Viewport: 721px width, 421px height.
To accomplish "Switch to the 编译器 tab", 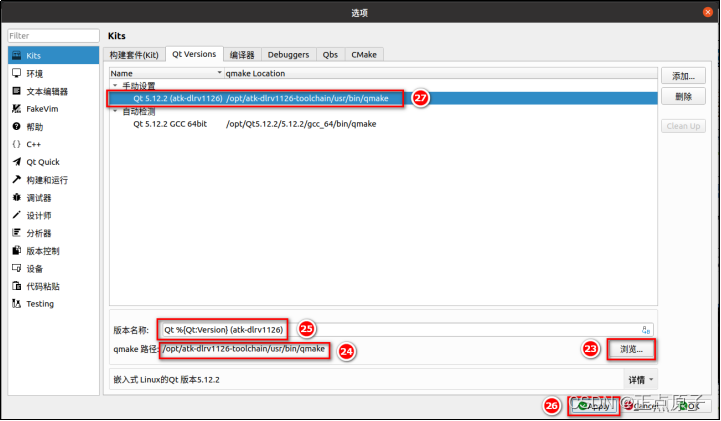I will [x=242, y=55].
